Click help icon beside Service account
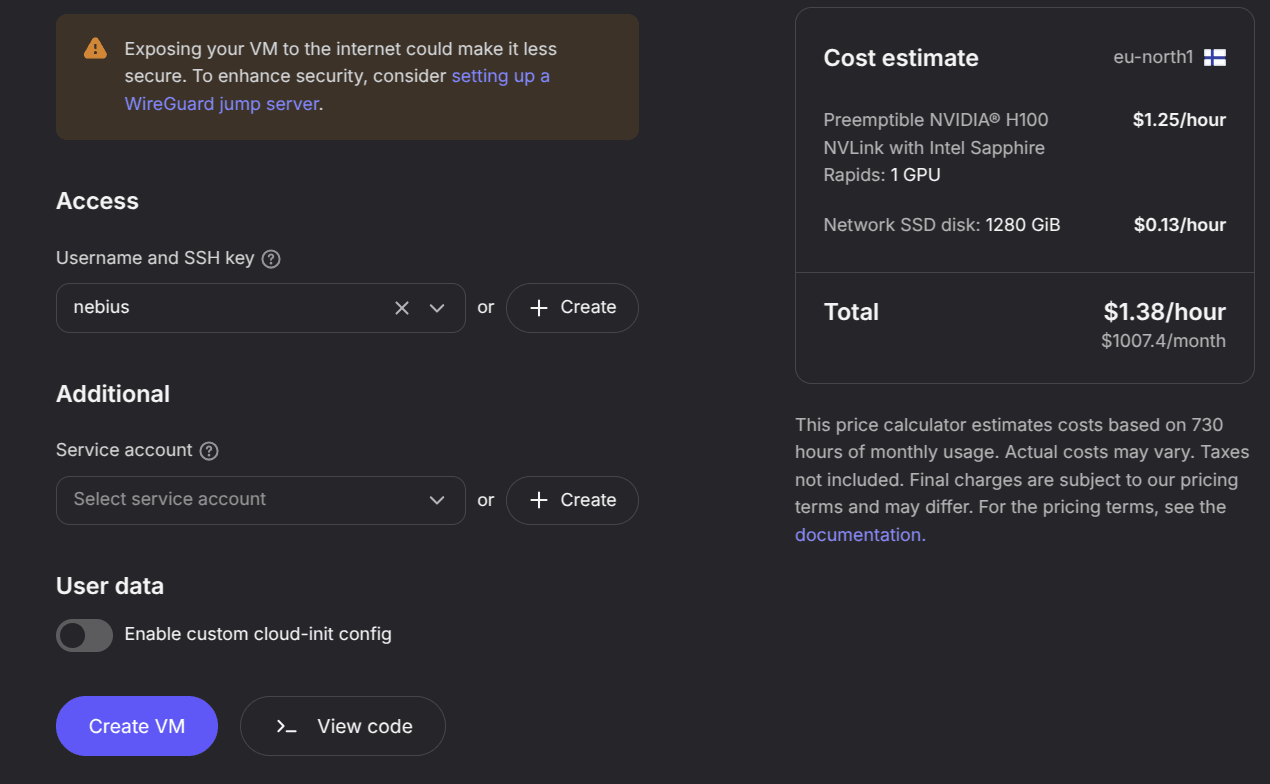The height and width of the screenshot is (784, 1270). point(209,451)
